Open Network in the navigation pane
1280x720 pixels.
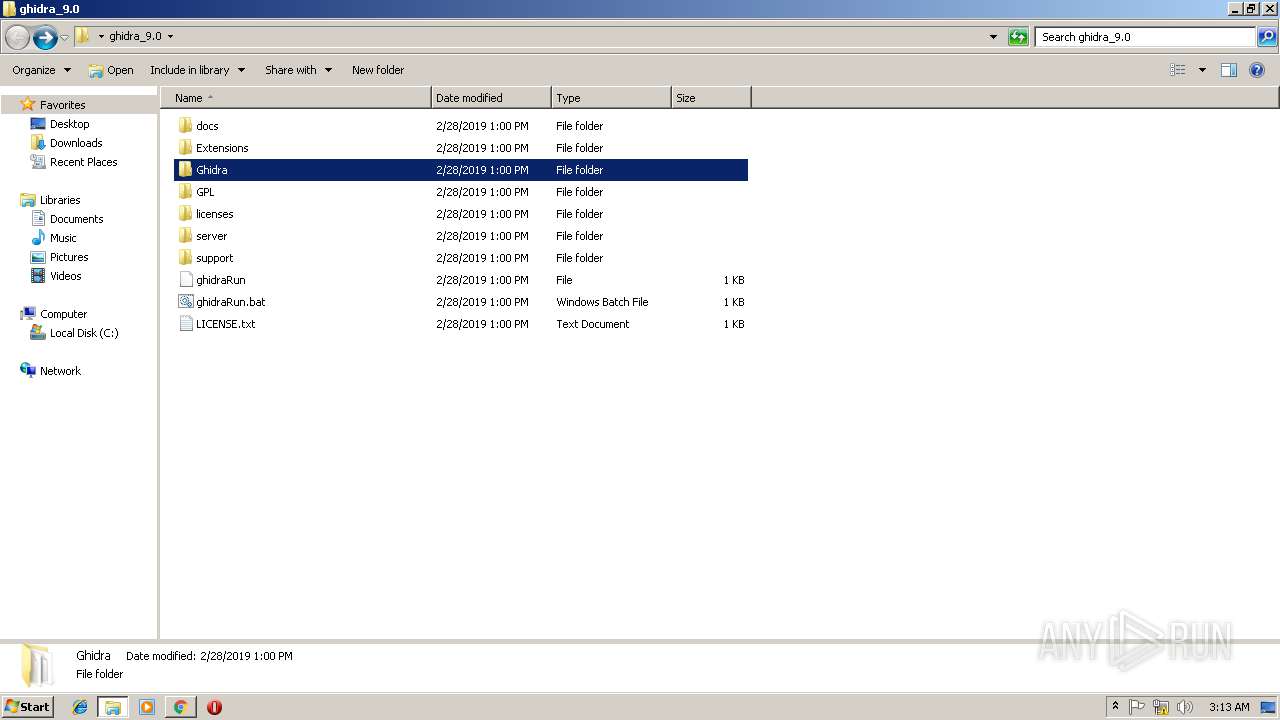tap(60, 371)
